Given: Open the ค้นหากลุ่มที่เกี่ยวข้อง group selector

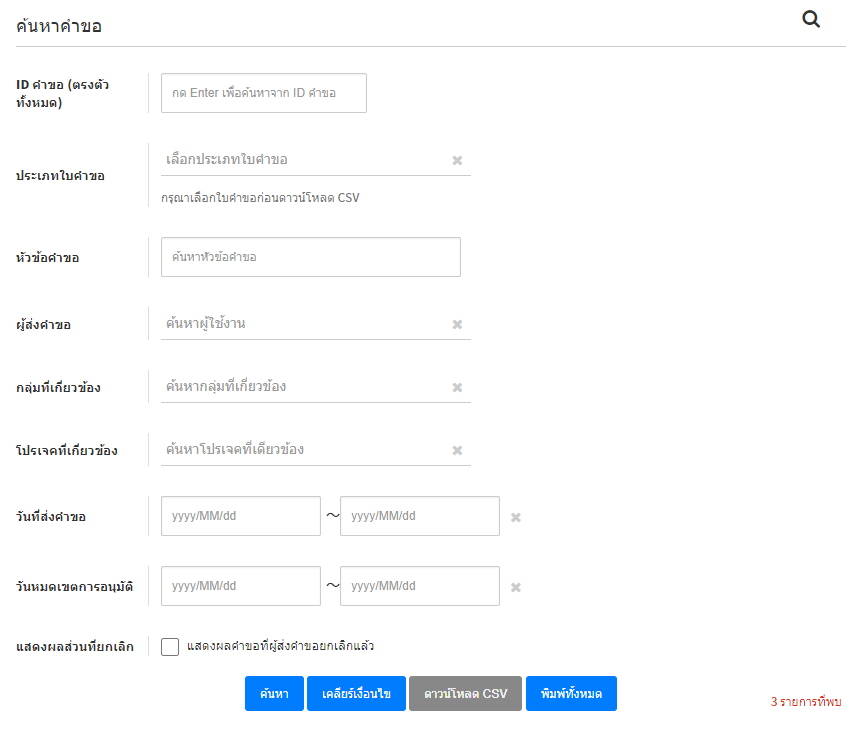Looking at the screenshot, I should pos(300,387).
